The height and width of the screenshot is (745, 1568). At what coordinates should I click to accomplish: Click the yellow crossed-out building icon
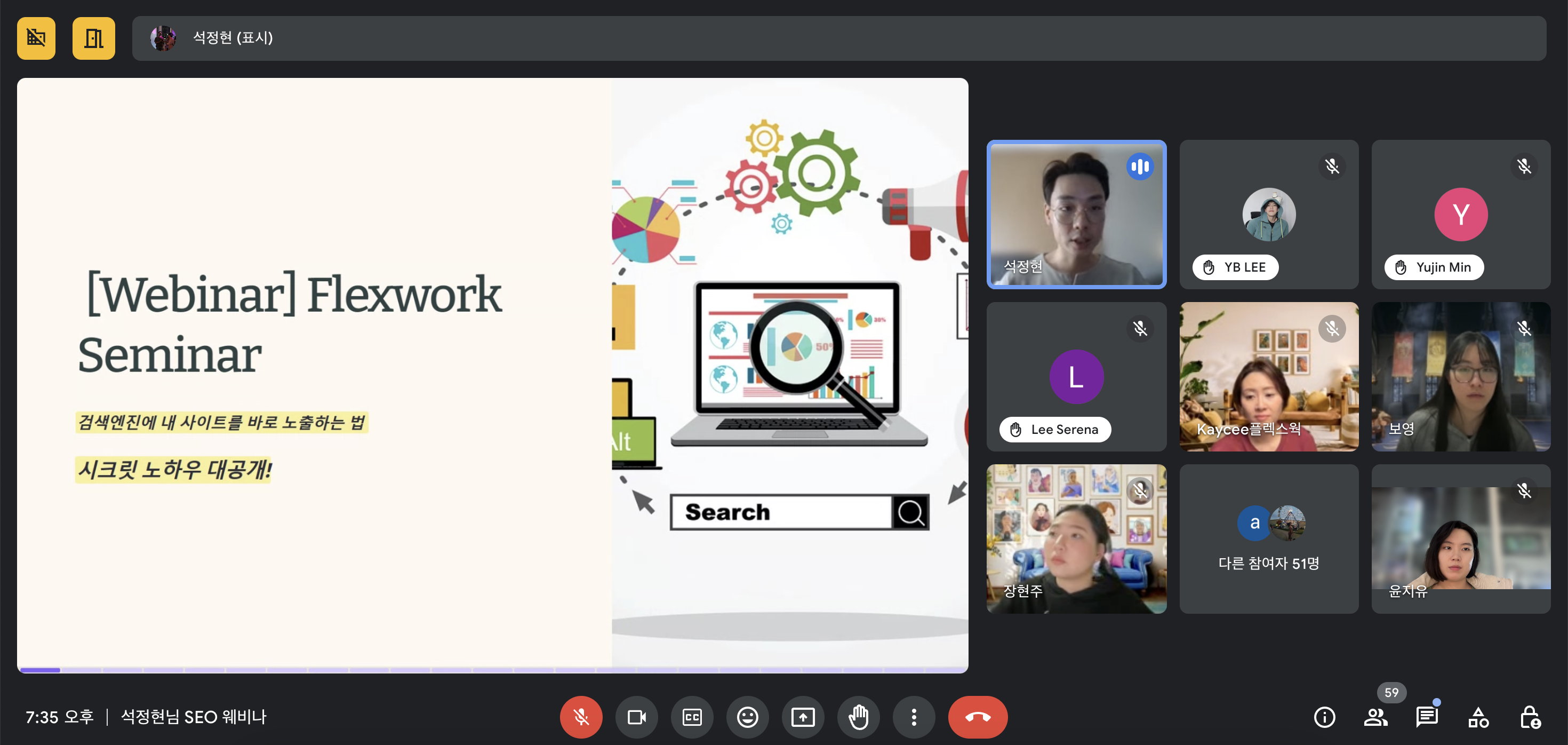36,38
